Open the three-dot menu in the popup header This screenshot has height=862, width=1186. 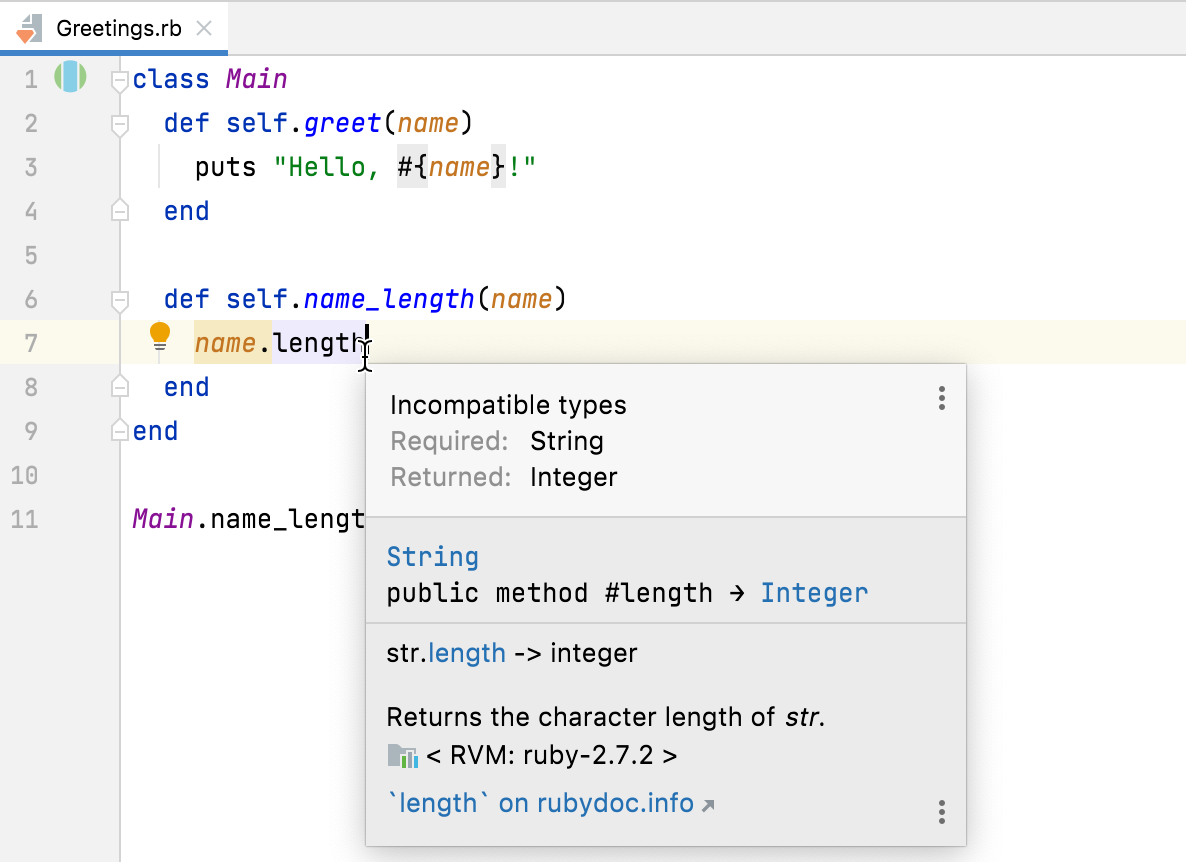click(x=941, y=398)
